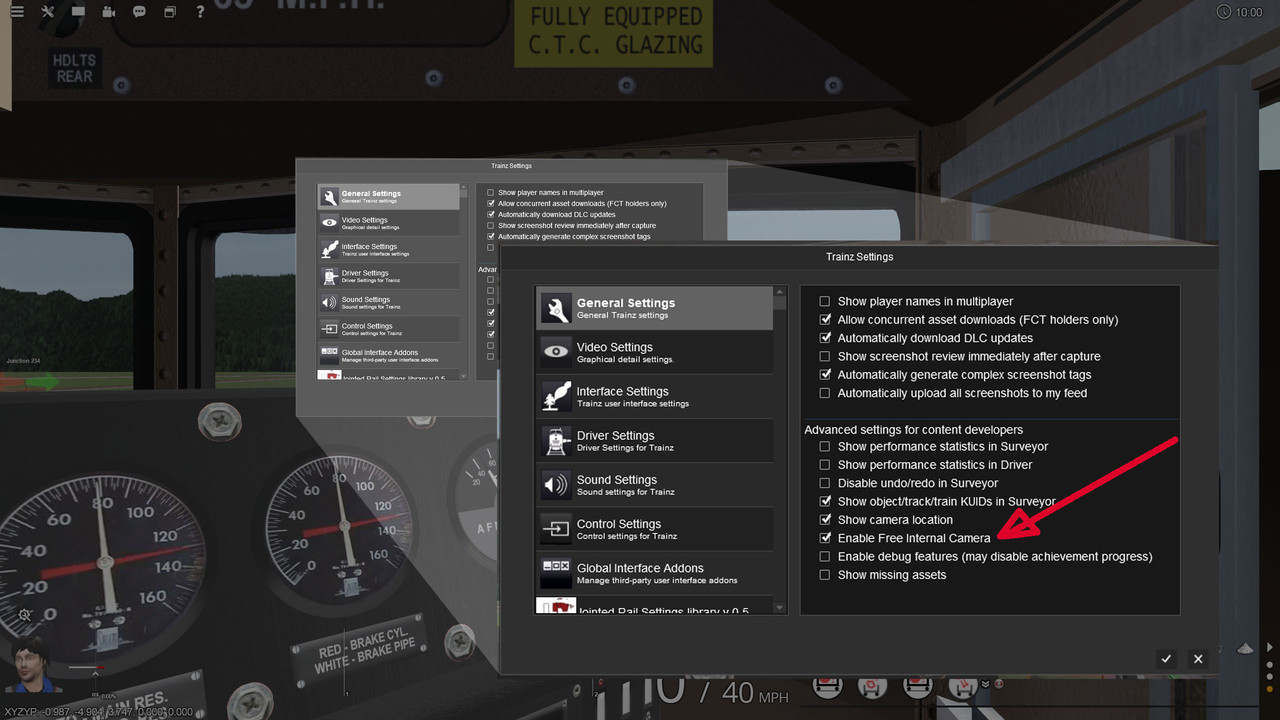Viewport: 1280px width, 720px height.
Task: Open the chat speech bubble icon
Action: pos(139,12)
